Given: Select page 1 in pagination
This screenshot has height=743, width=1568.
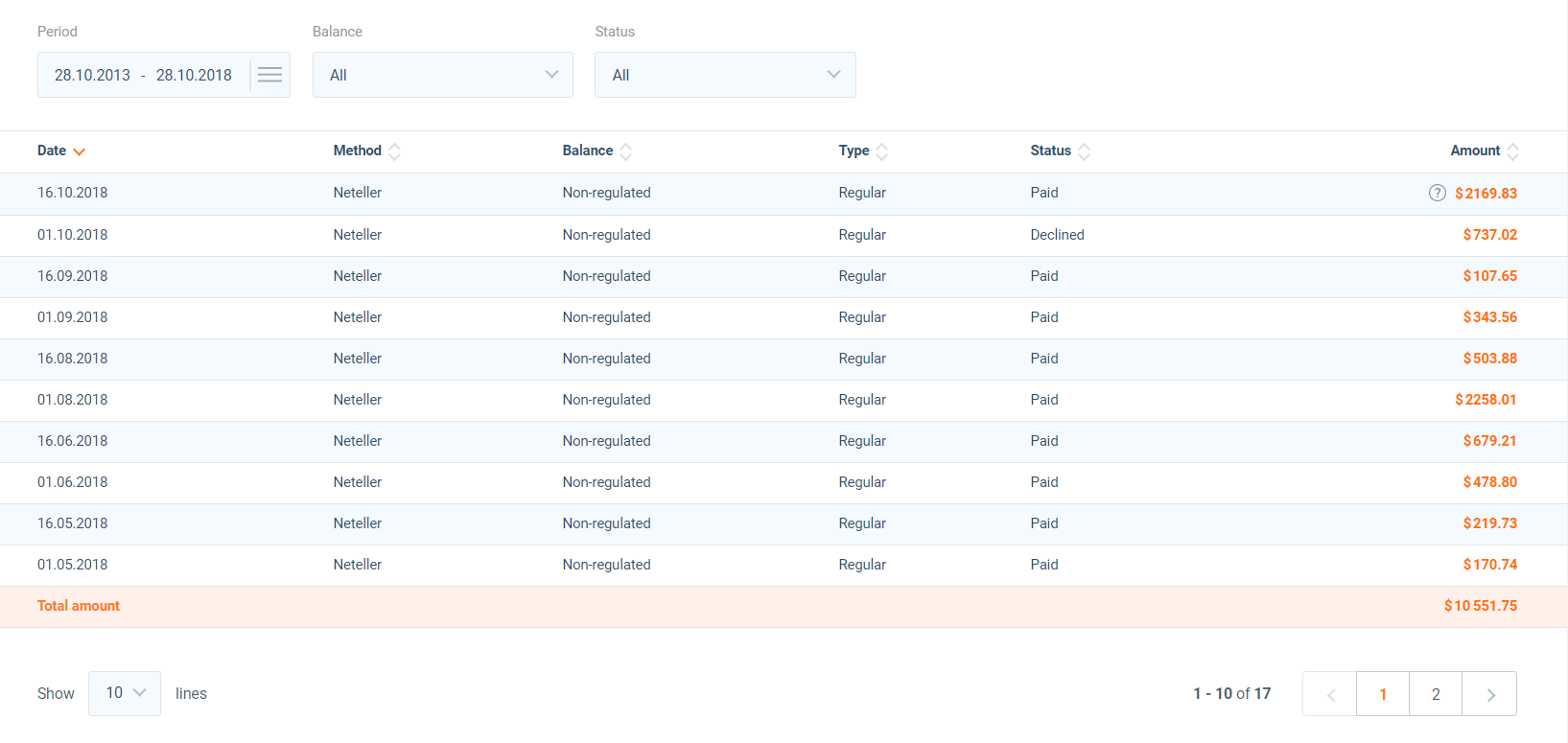Looking at the screenshot, I should coord(1383,694).
